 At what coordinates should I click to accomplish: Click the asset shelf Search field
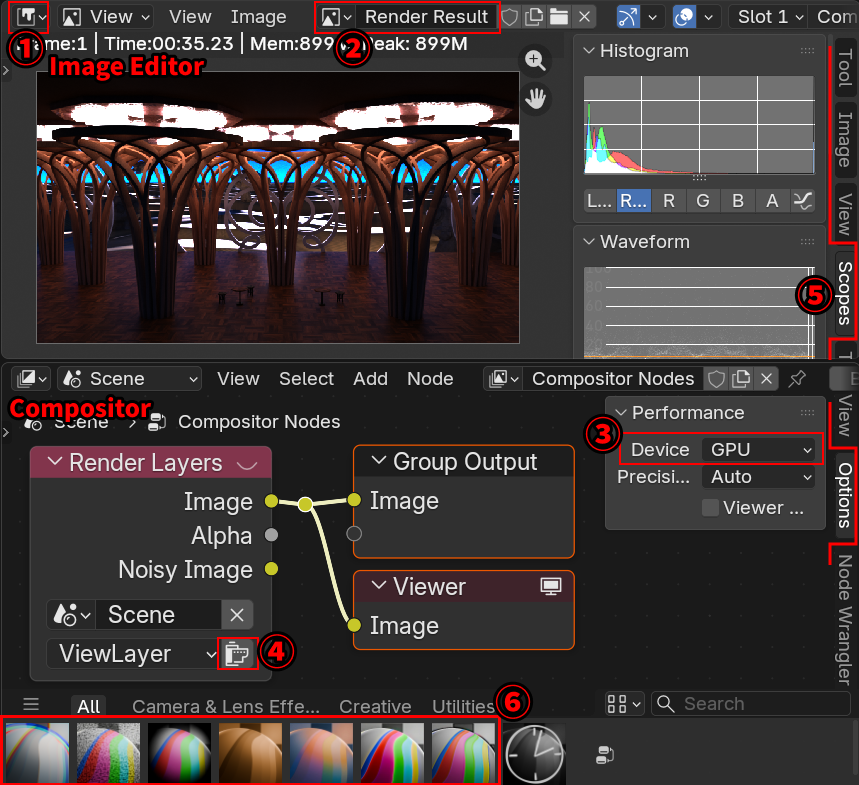[x=750, y=704]
